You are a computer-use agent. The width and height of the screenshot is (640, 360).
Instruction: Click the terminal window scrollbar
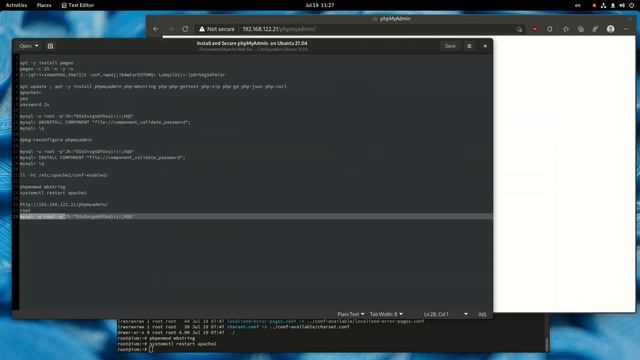pos(547,344)
